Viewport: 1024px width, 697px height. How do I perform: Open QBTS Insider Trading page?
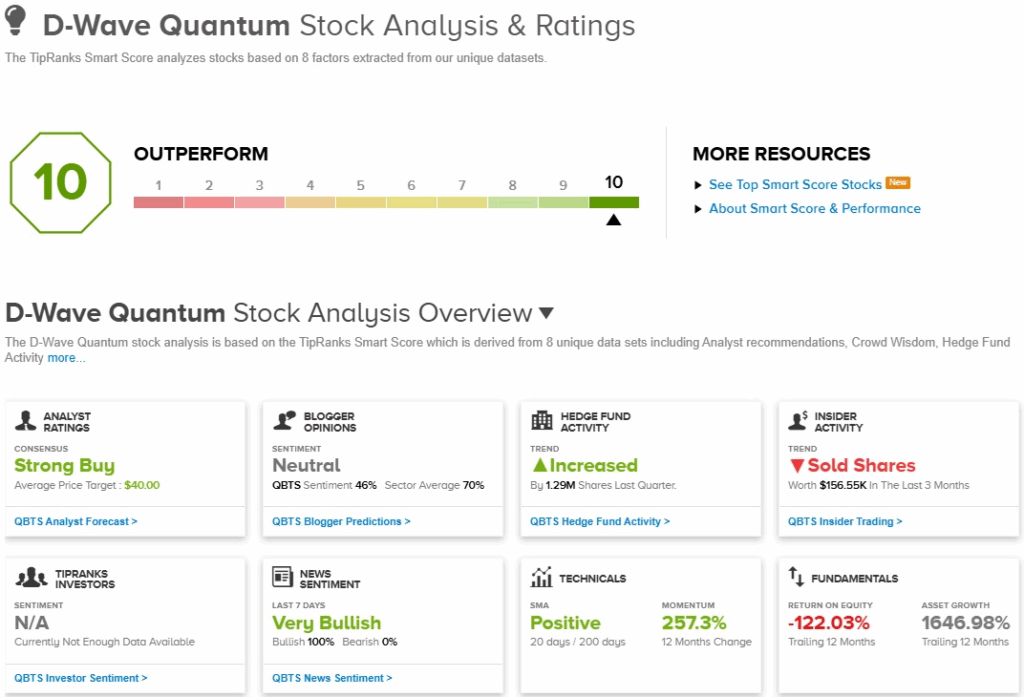845,521
